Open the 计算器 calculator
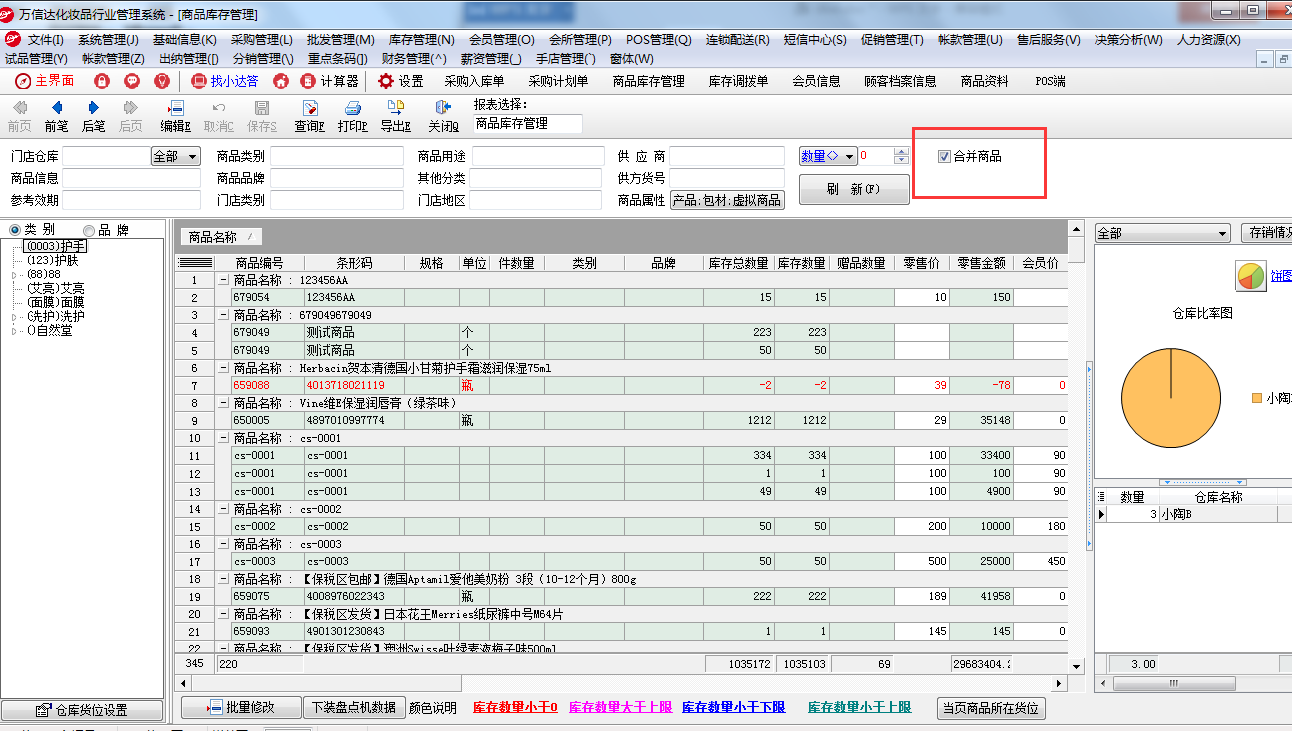 tap(330, 81)
